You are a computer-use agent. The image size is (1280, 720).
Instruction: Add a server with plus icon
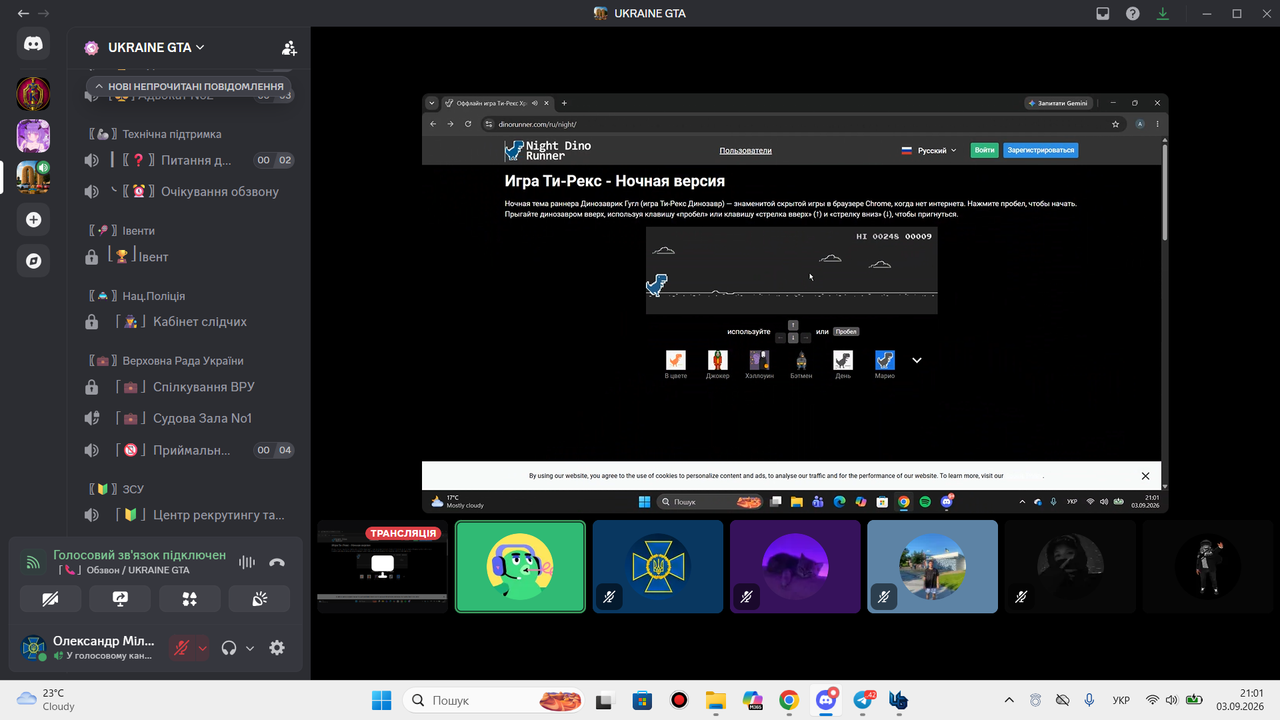[33, 220]
